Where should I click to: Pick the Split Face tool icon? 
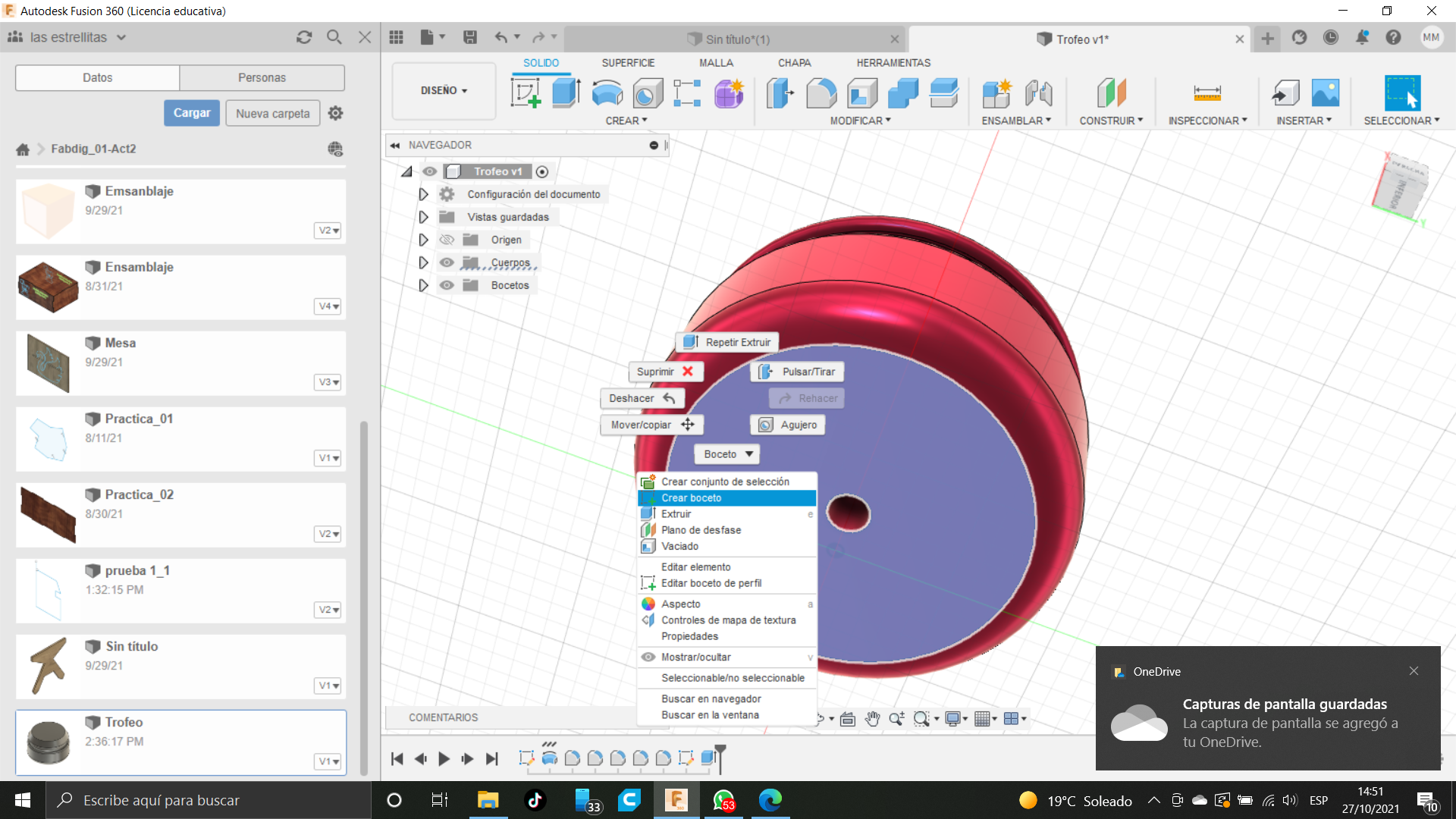pos(944,93)
